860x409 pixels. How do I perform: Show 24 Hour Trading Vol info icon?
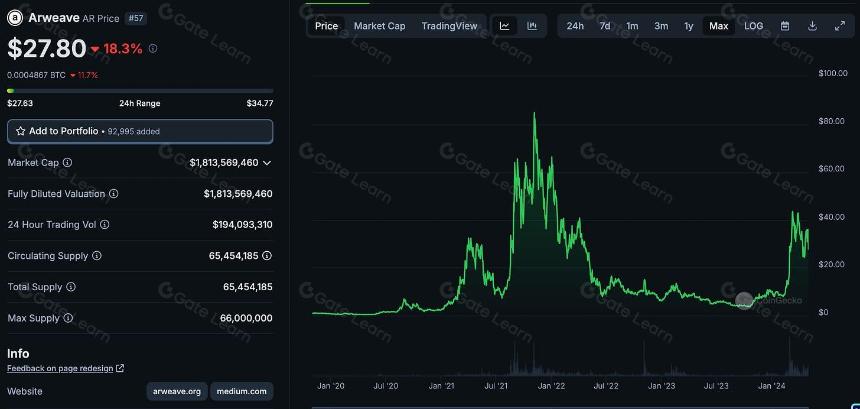[x=105, y=225]
